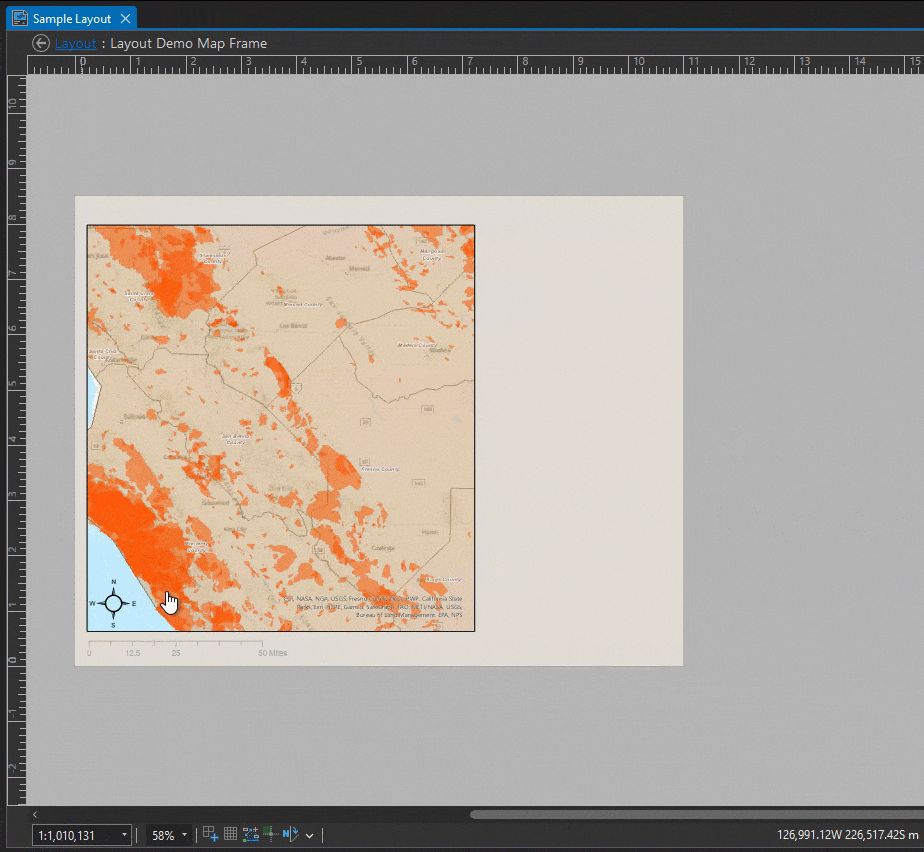Open the snapping options chevron dropdown

[x=309, y=835]
